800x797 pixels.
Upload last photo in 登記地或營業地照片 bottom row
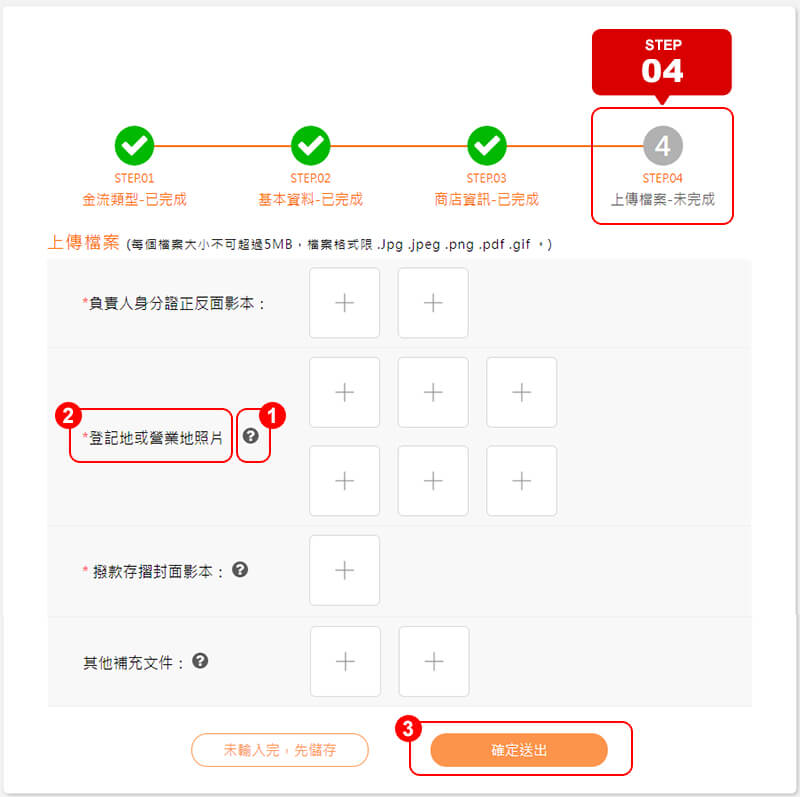pos(521,481)
